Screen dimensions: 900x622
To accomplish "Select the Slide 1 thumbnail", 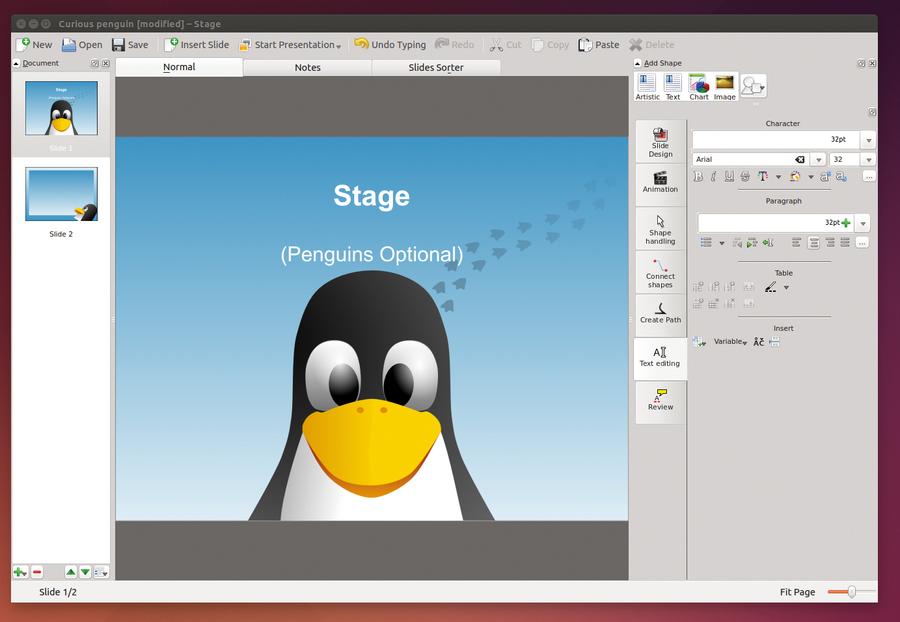I will click(61, 108).
